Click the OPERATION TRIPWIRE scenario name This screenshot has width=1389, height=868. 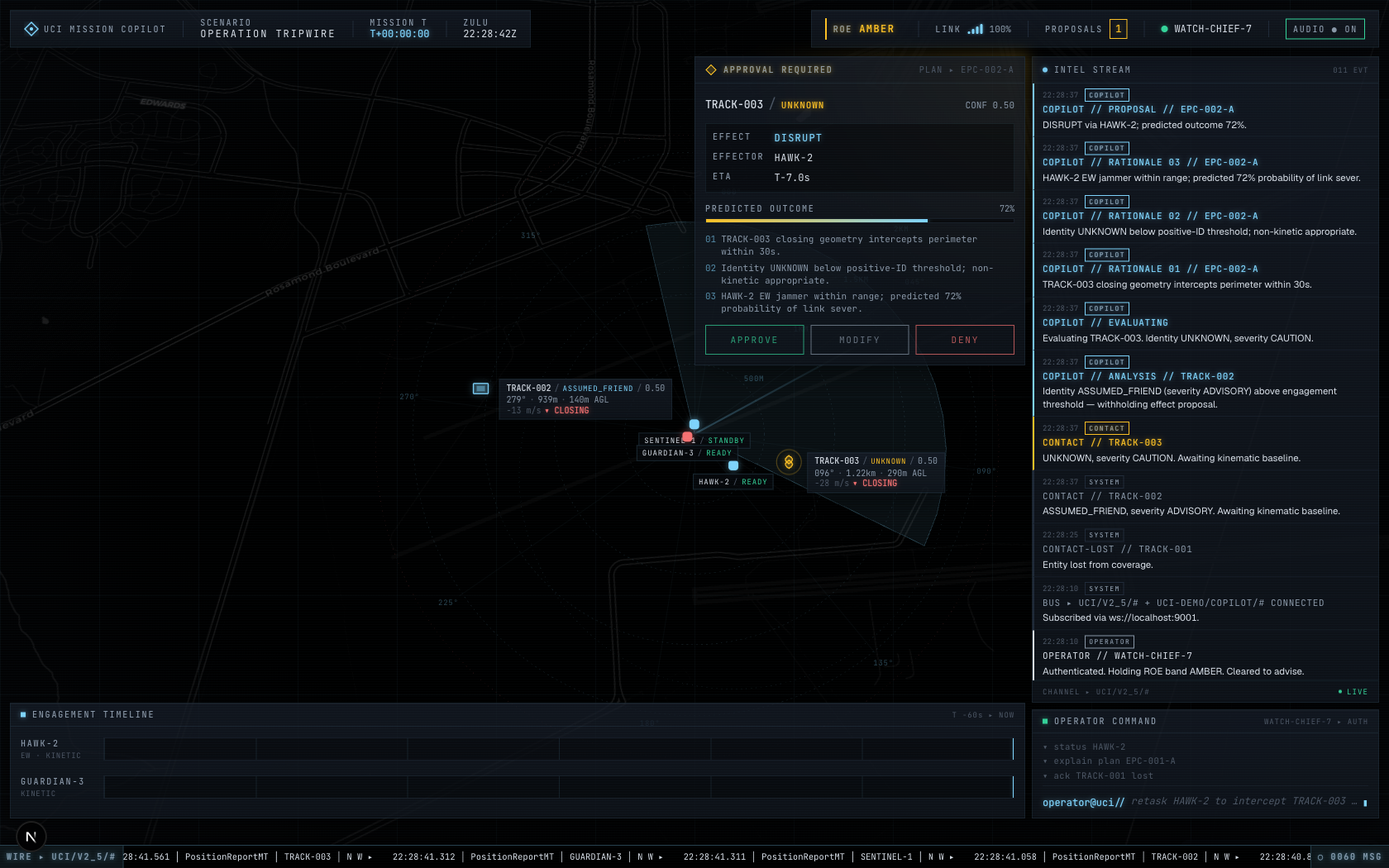click(x=268, y=34)
